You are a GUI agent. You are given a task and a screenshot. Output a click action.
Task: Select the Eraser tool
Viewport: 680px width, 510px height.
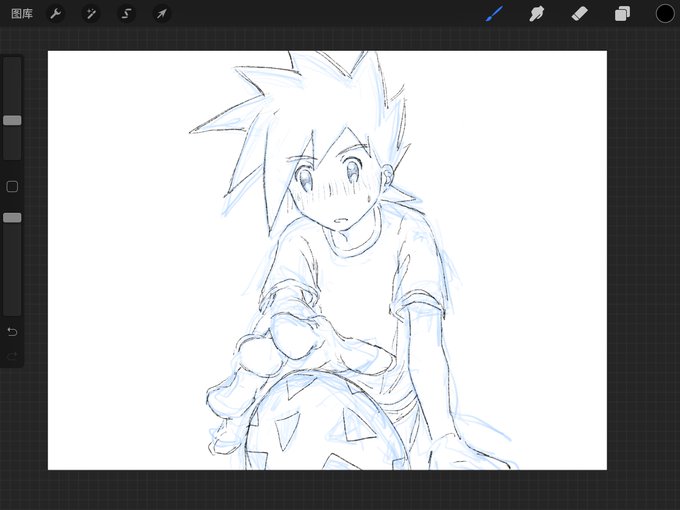pyautogui.click(x=579, y=14)
